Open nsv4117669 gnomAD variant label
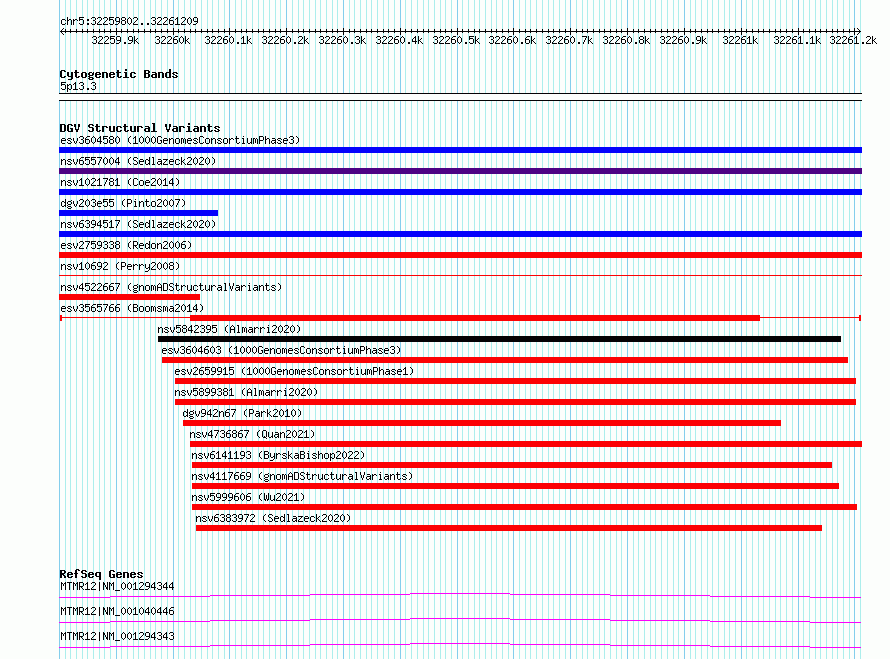This screenshot has width=890, height=659. (x=302, y=476)
